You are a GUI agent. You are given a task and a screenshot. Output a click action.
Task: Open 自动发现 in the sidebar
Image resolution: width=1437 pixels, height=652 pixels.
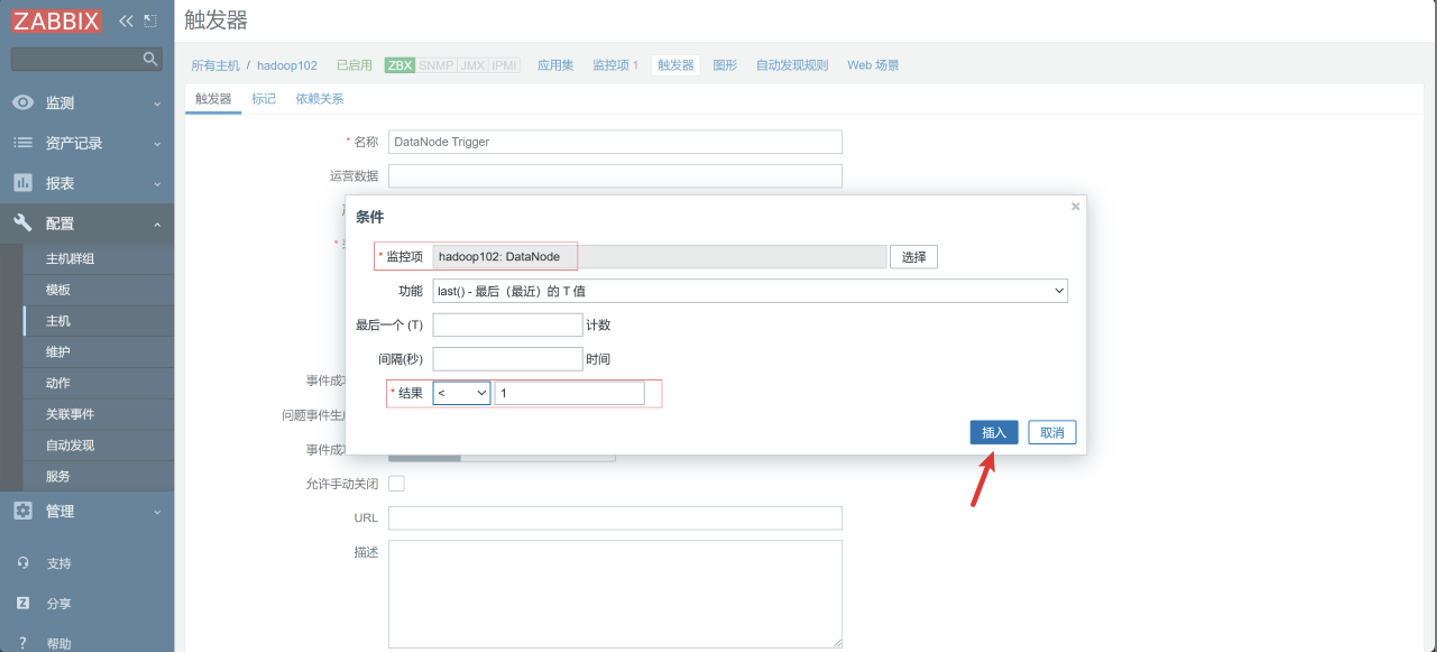(x=70, y=445)
